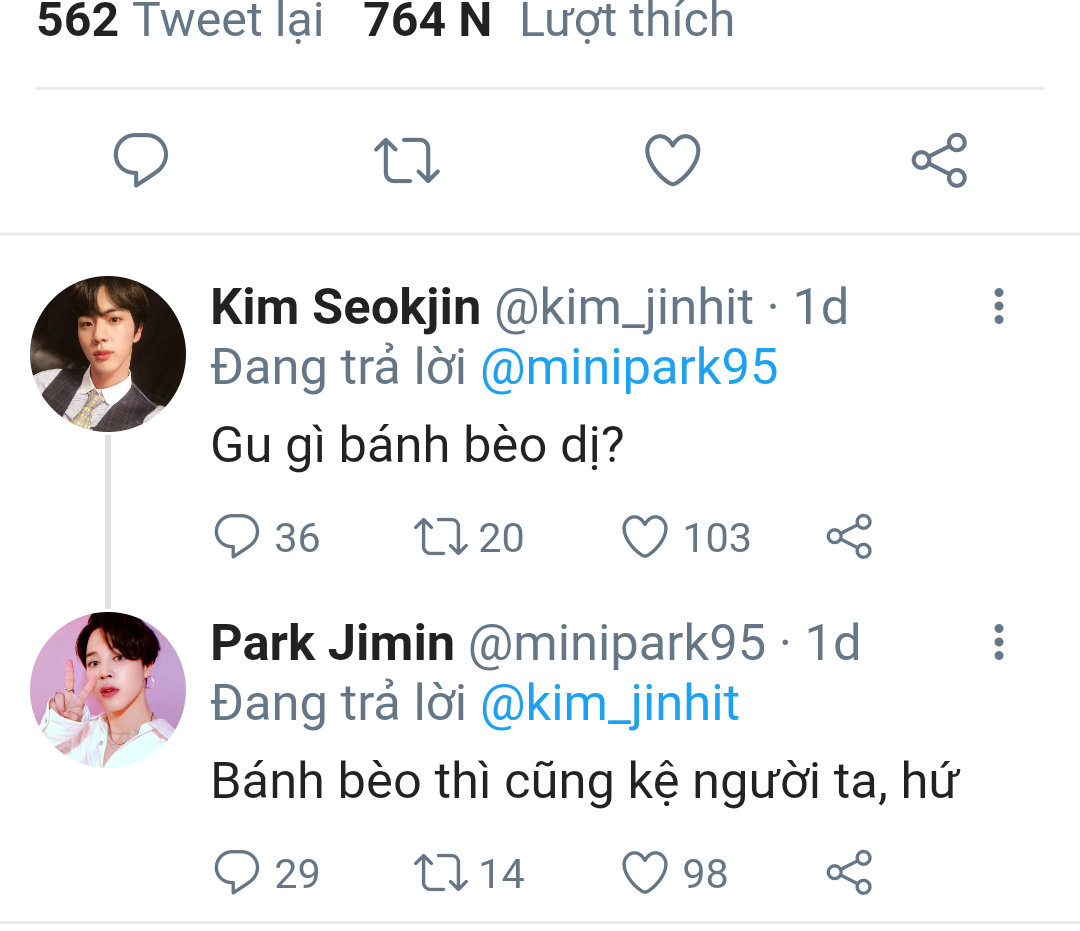
Task: Open more options for Kim Seokjin's tweet
Action: [997, 307]
